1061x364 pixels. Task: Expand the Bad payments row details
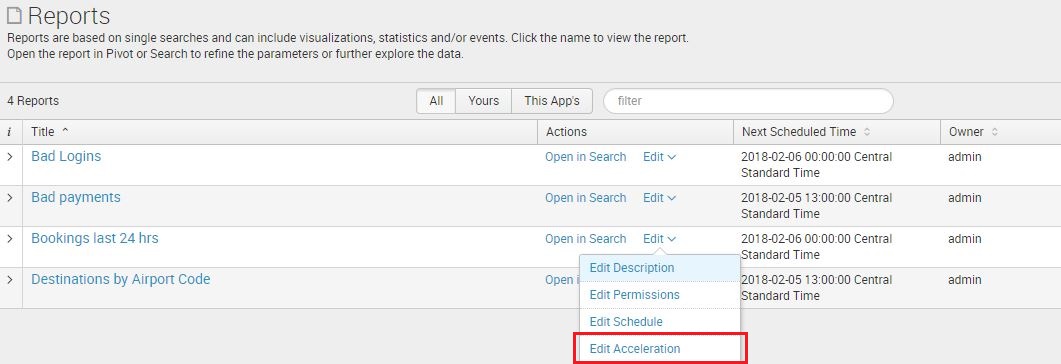pos(9,198)
